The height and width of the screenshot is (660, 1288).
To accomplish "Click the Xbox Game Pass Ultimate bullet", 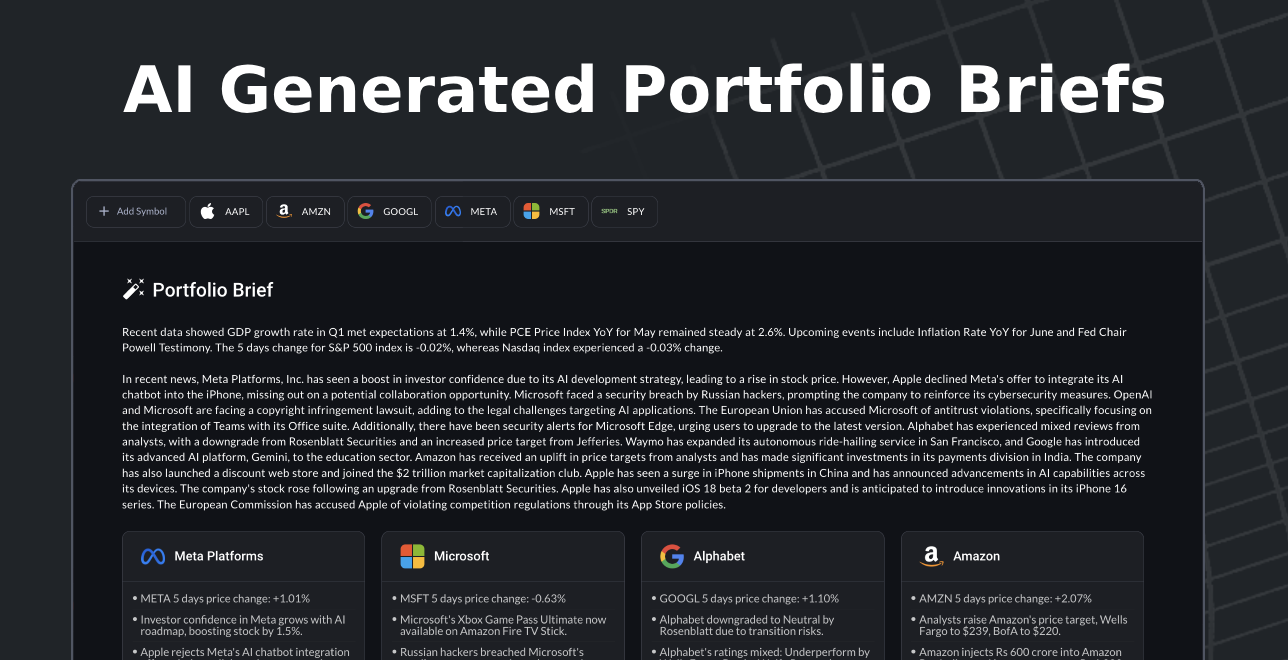I will (x=503, y=626).
